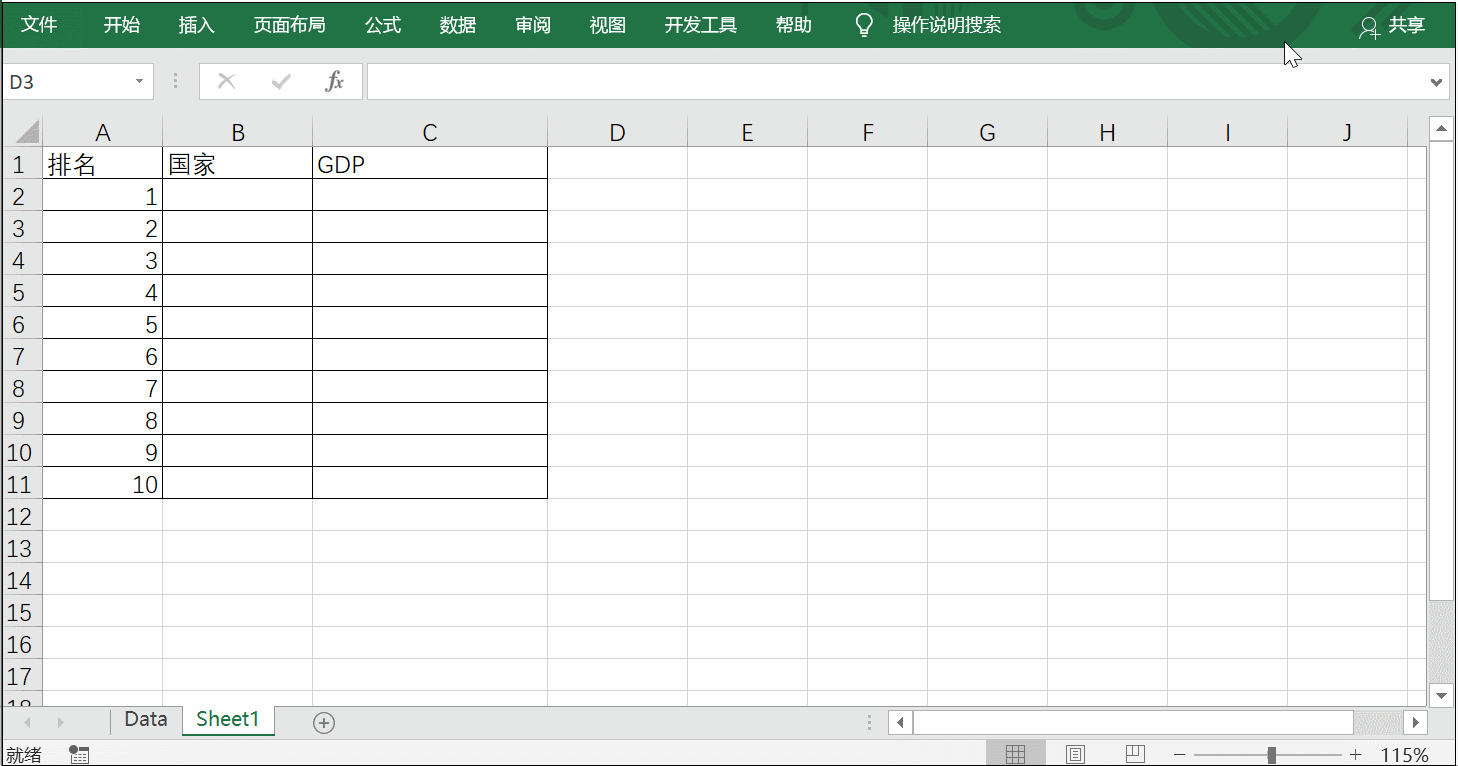This screenshot has height=766, width=1458.
Task: Open Page Break Preview from the status bar
Action: pyautogui.click(x=1135, y=753)
